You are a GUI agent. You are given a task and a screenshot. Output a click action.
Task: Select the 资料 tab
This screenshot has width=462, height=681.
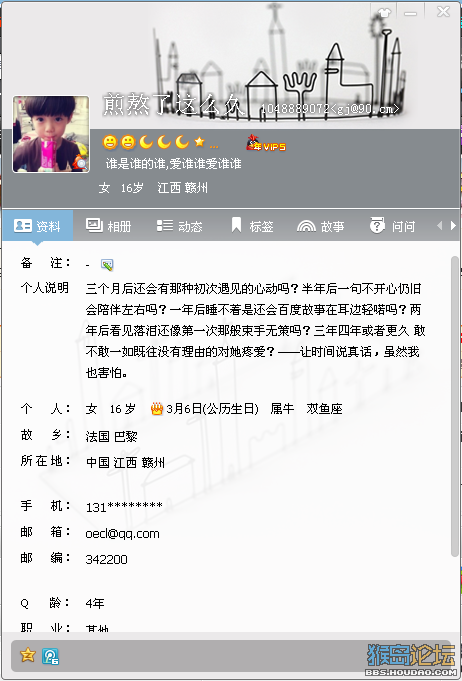tap(37, 226)
